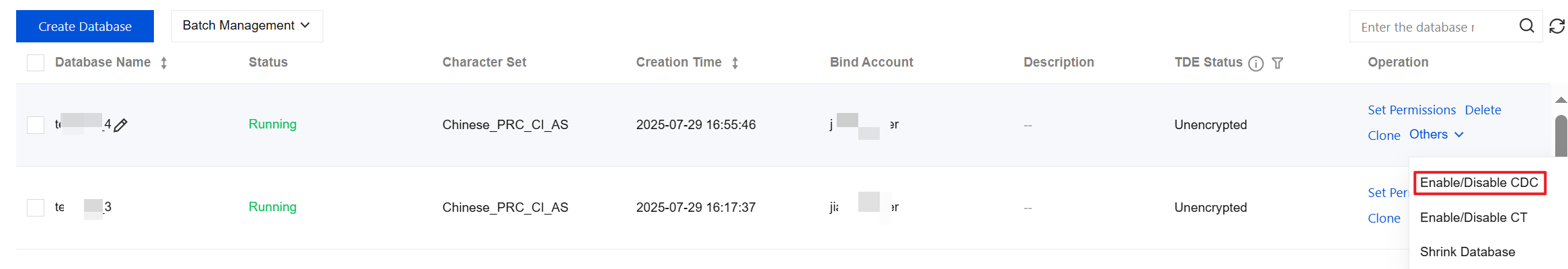The image size is (1568, 269).
Task: Click the scrollbar up arrow
Action: click(1561, 100)
